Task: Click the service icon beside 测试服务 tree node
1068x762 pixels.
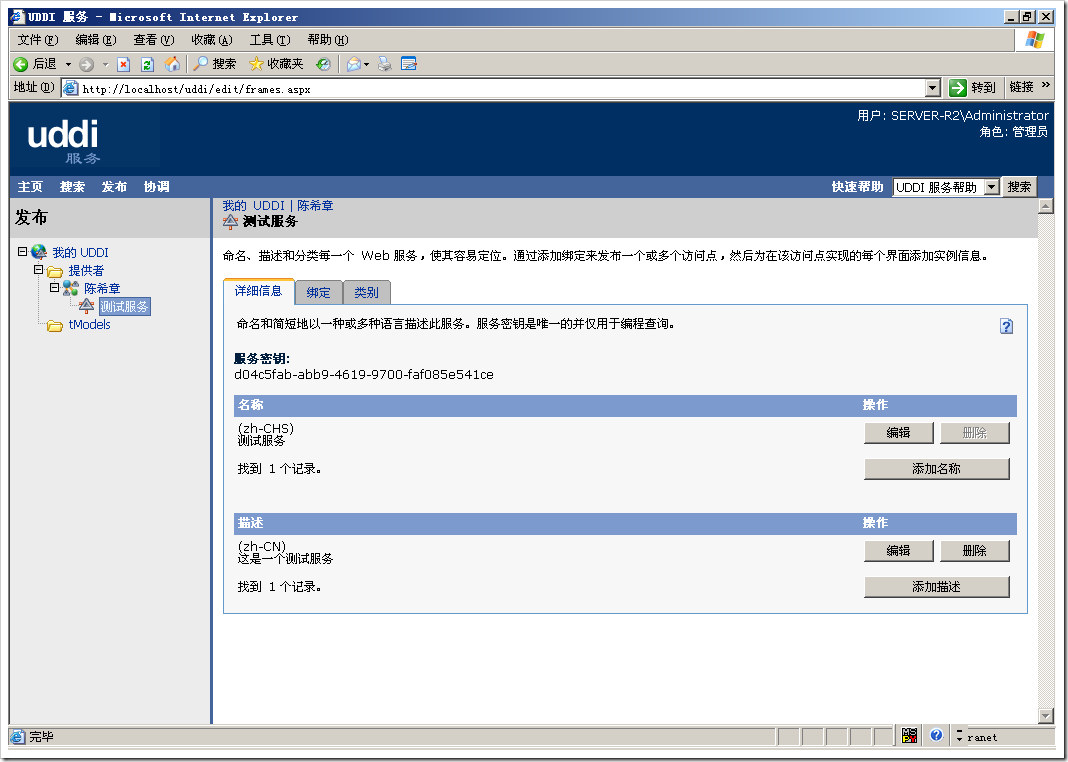Action: click(x=87, y=306)
